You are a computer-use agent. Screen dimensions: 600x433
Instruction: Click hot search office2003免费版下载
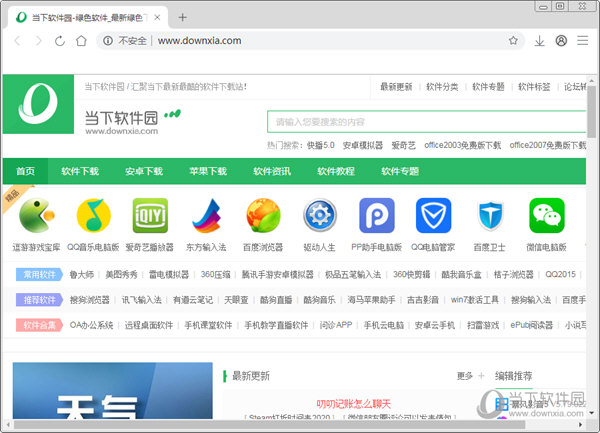point(462,145)
